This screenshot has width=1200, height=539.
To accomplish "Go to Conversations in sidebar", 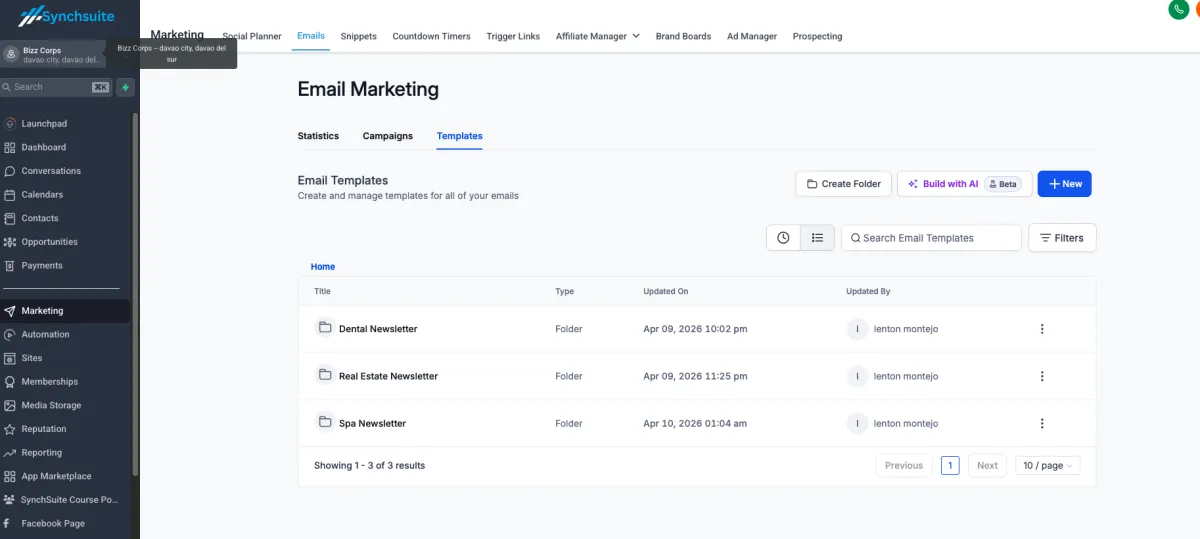I will (51, 171).
